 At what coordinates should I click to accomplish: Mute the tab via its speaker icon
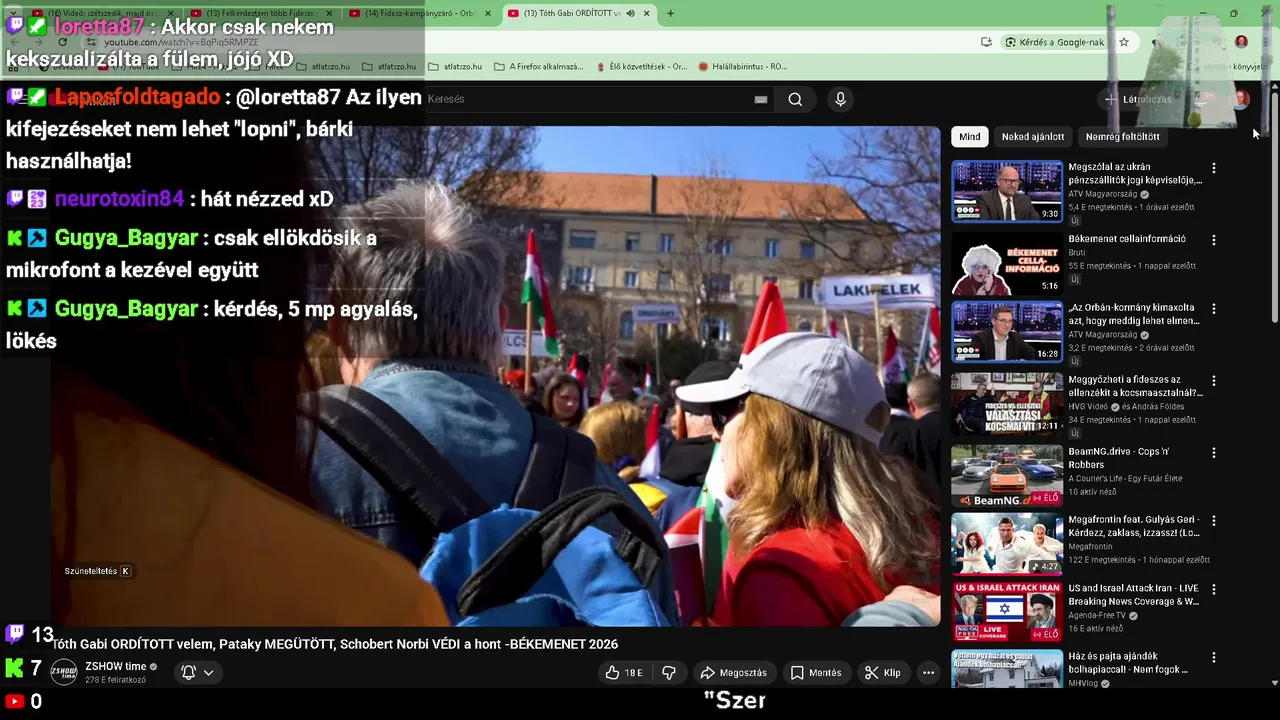(x=630, y=13)
